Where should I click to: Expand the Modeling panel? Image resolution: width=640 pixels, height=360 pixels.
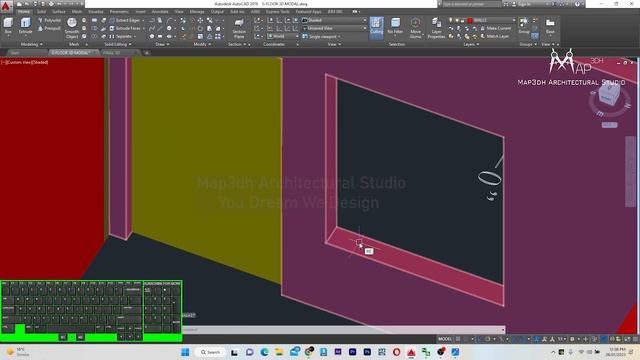coord(31,44)
